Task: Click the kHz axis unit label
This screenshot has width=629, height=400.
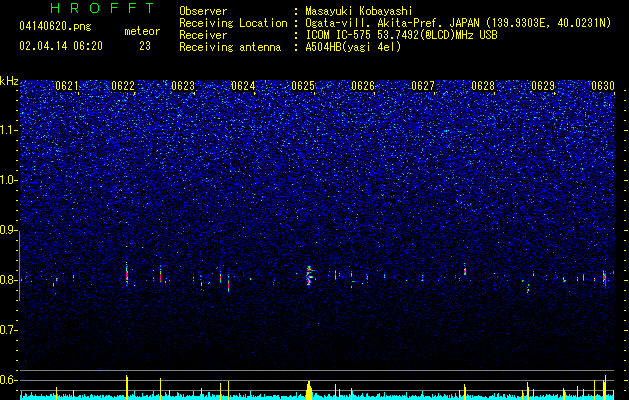Action: pyautogui.click(x=9, y=81)
